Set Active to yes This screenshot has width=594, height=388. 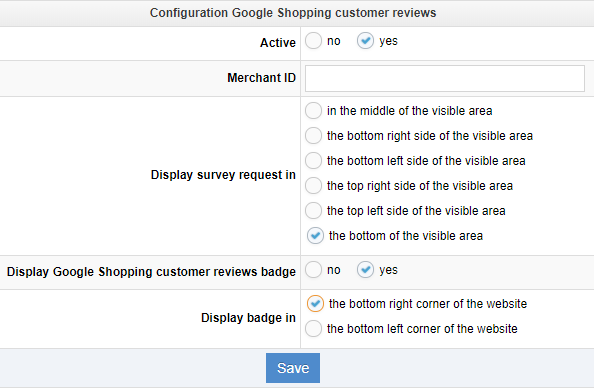coord(365,41)
